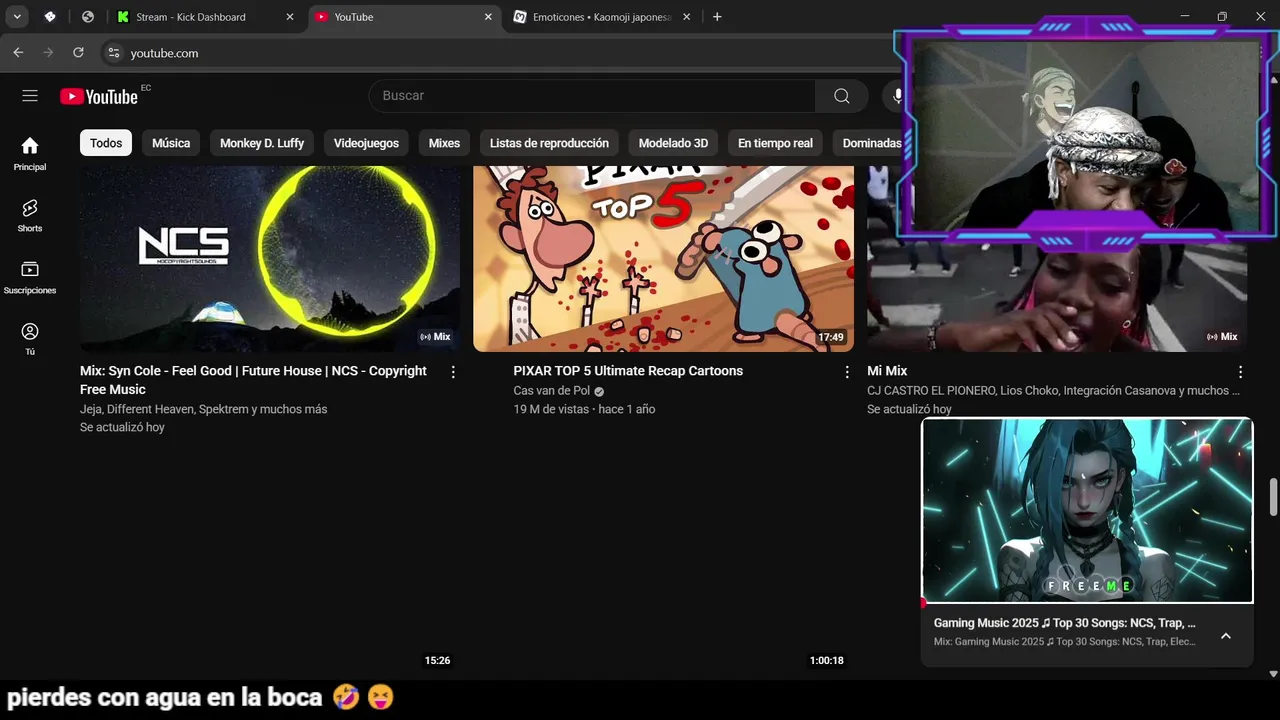The height and width of the screenshot is (720, 1280).
Task: Filter by En tiempo real chip
Action: 775,143
